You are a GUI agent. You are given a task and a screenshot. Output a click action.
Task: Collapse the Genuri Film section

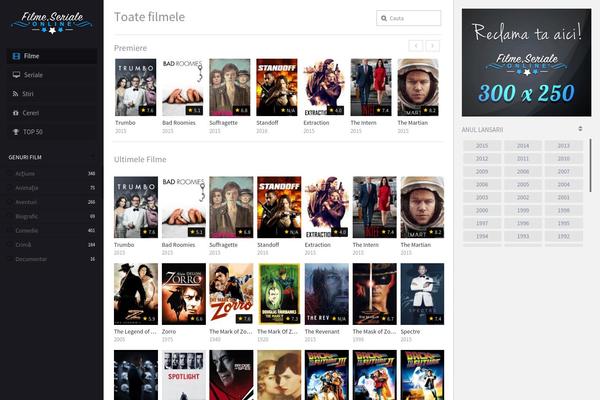point(92,157)
